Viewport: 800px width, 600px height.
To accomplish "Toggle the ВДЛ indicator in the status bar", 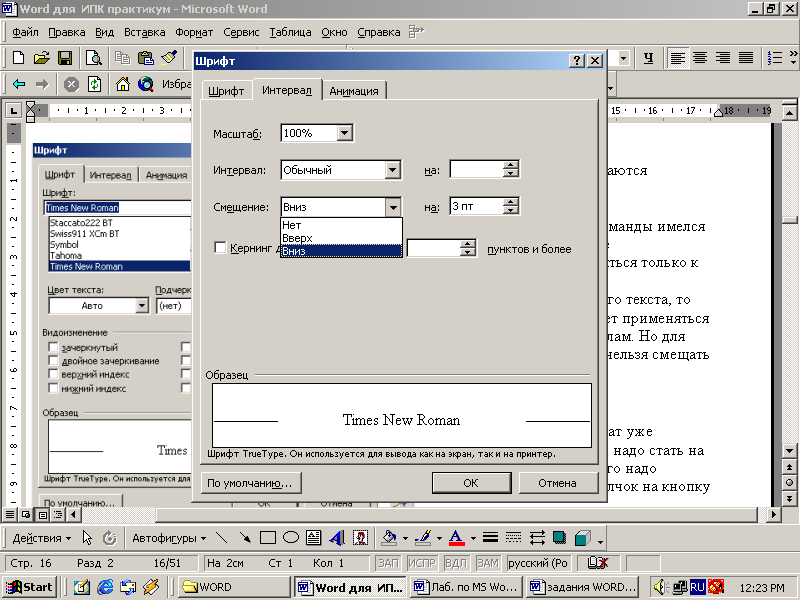I will click(x=455, y=563).
